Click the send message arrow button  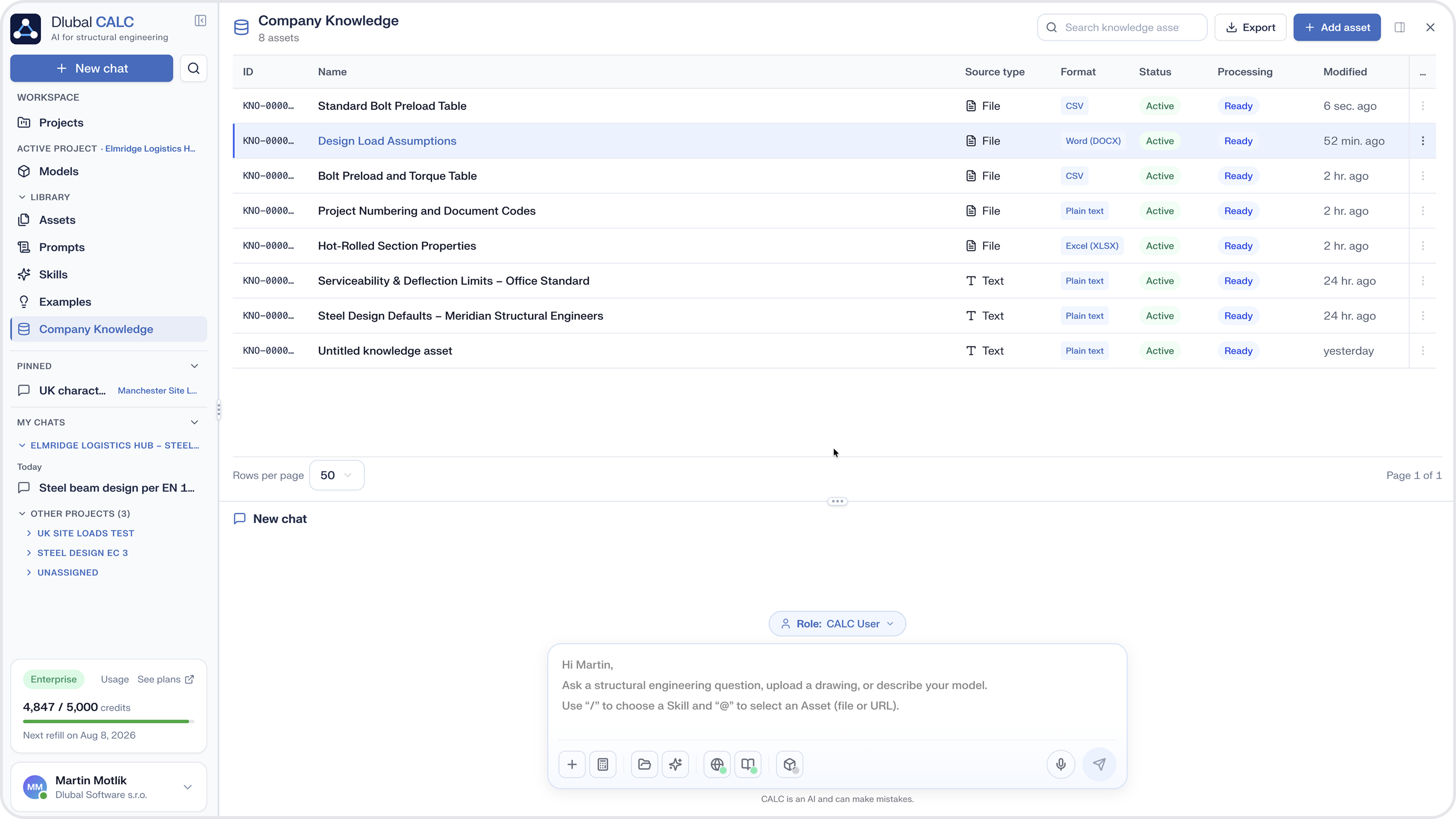point(1100,764)
